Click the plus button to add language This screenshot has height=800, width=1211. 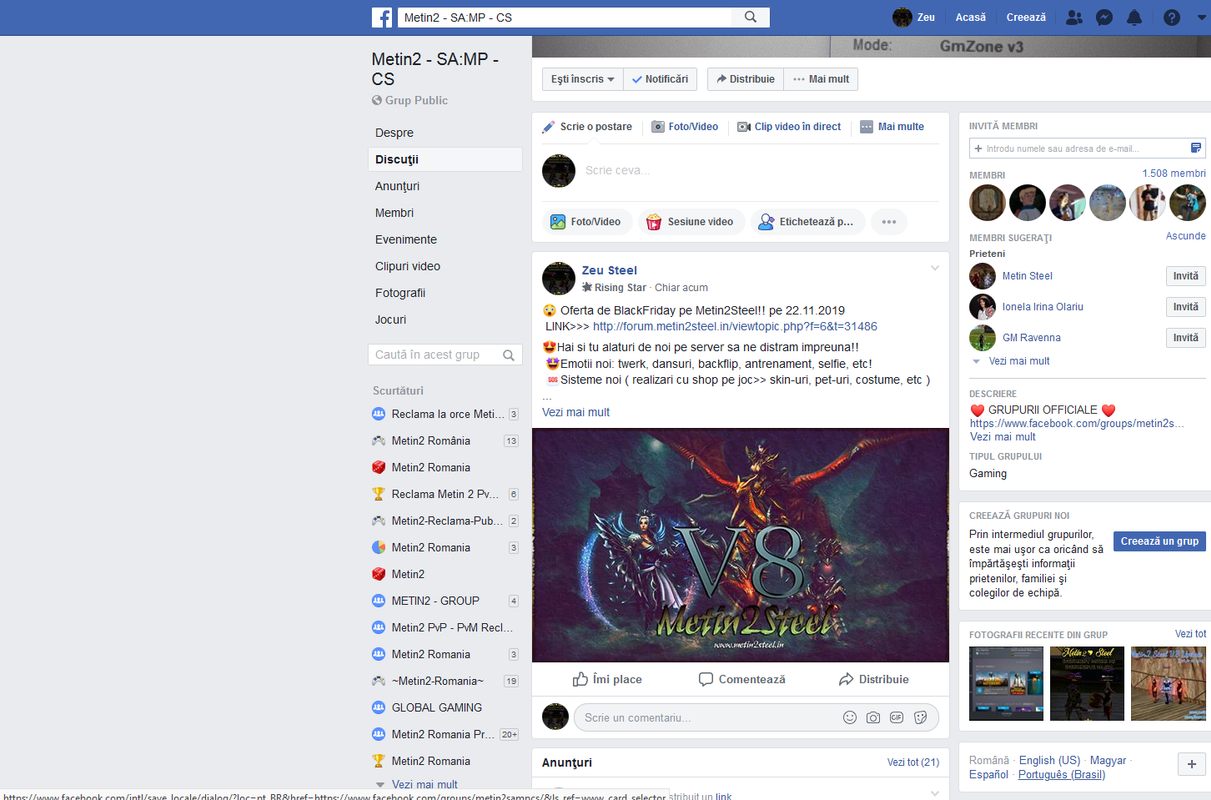click(1191, 764)
